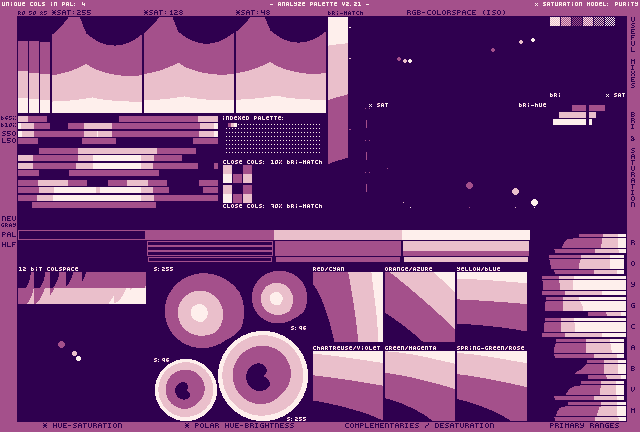Click the 'BRI-MATCH' column heading
Viewport: 640px width, 432px height.
[x=345, y=13]
